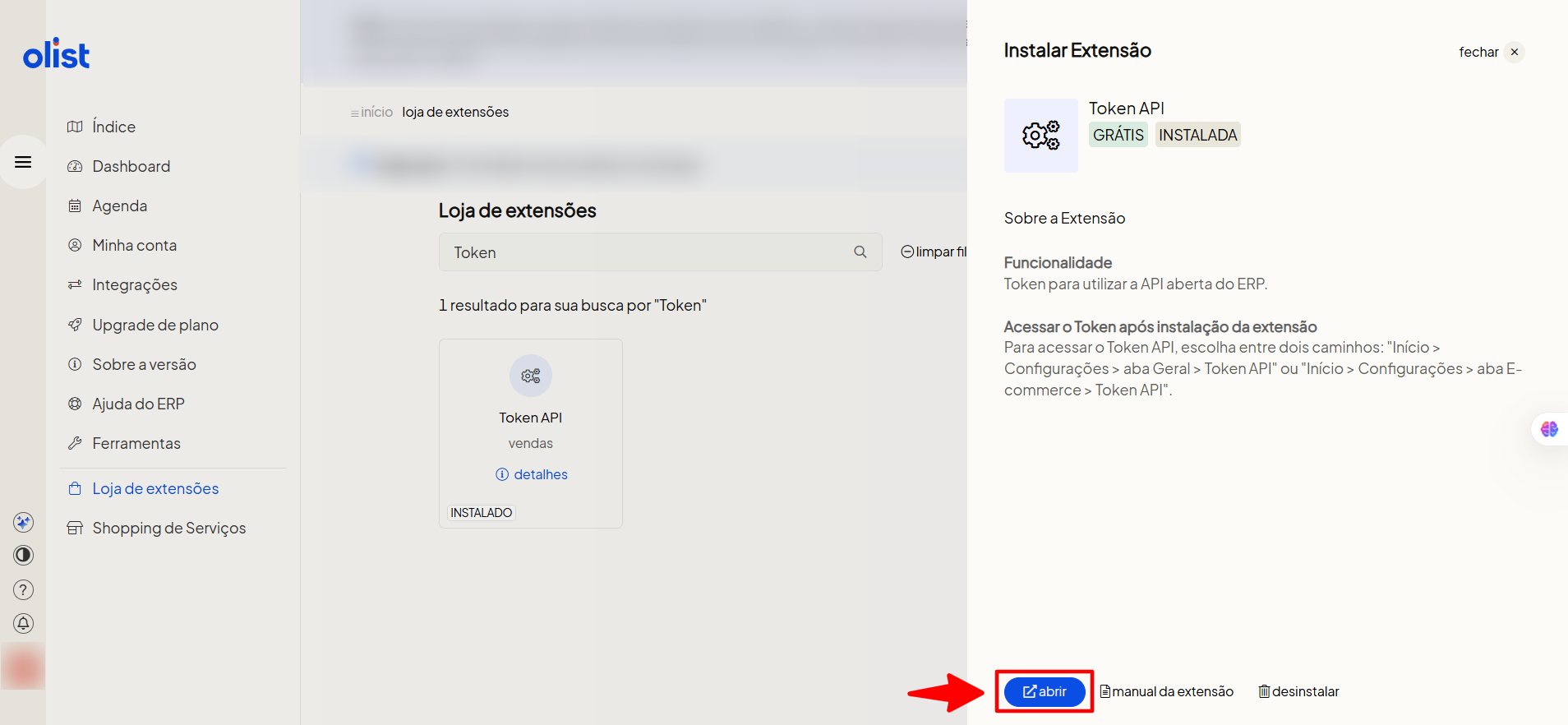Click the Ajuda do ERP lifebuoy icon

click(75, 404)
